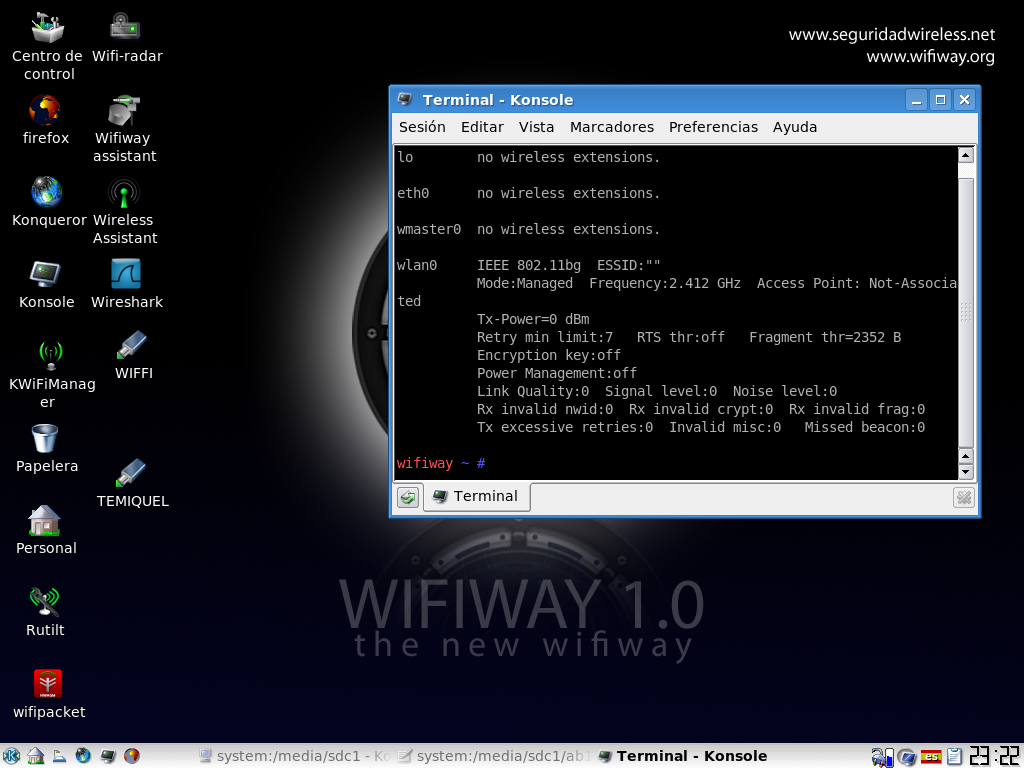Click the Power Management:off text
Screen dimensions: 1024x768
[556, 373]
